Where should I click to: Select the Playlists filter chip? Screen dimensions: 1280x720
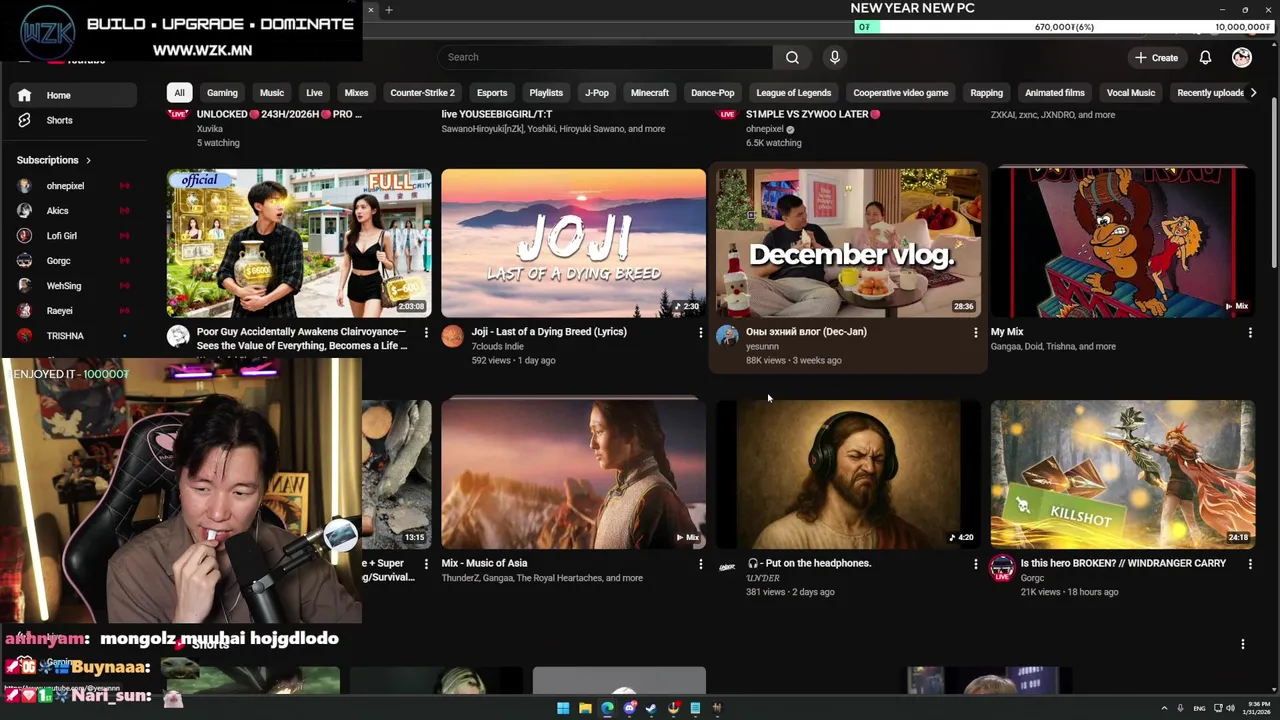point(546,93)
